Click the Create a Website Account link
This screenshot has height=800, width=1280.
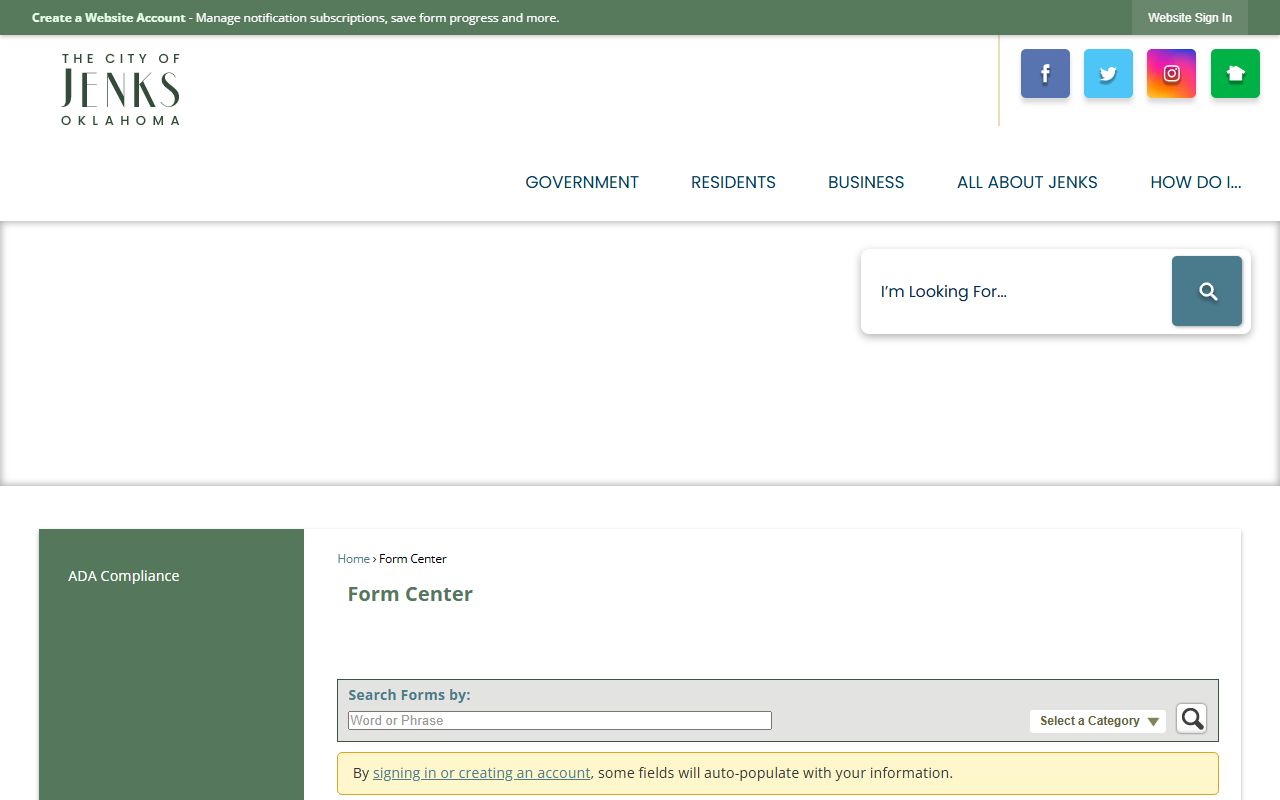(x=109, y=18)
